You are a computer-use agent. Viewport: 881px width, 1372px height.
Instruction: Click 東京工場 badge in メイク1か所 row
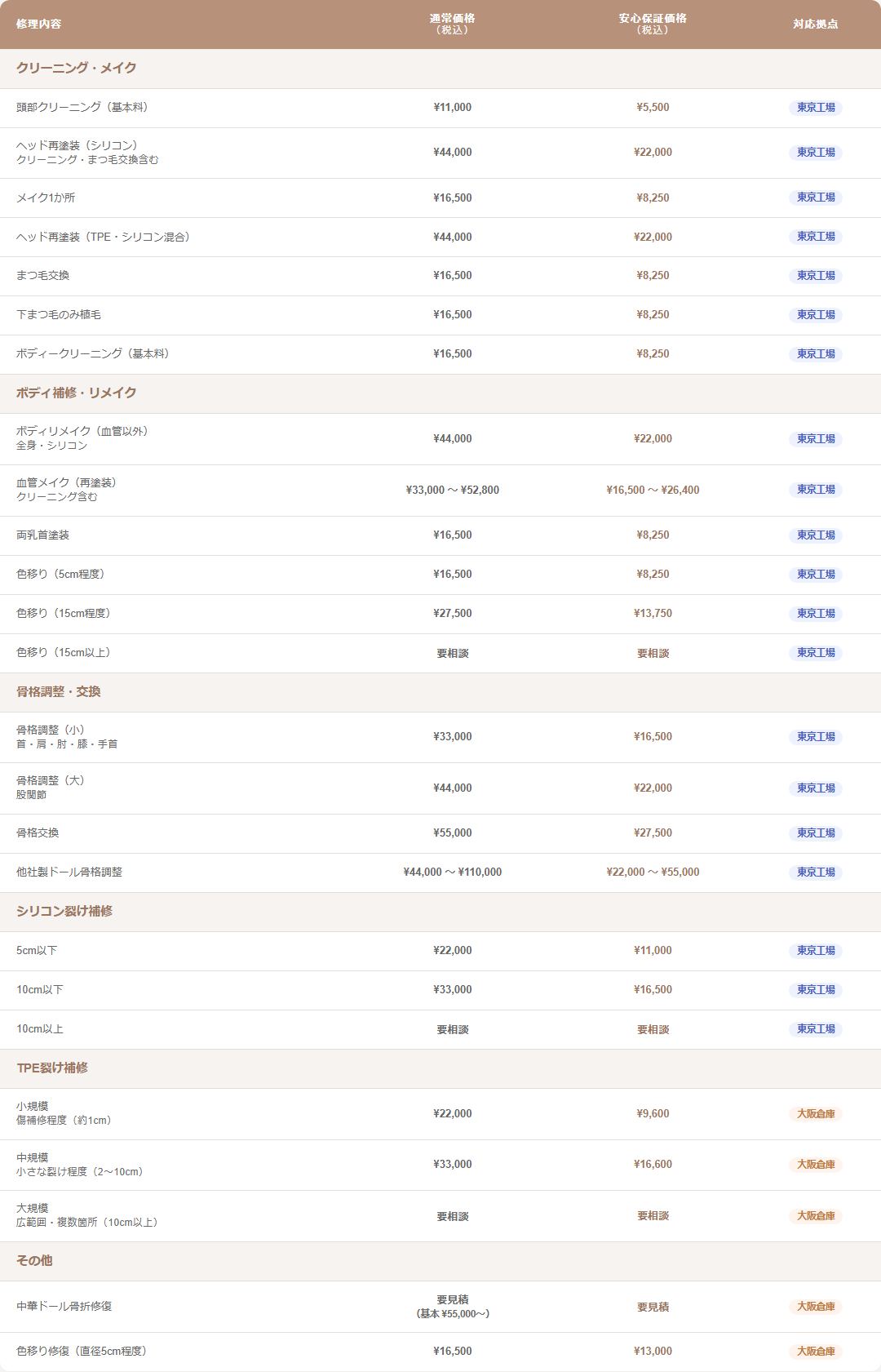click(x=816, y=198)
